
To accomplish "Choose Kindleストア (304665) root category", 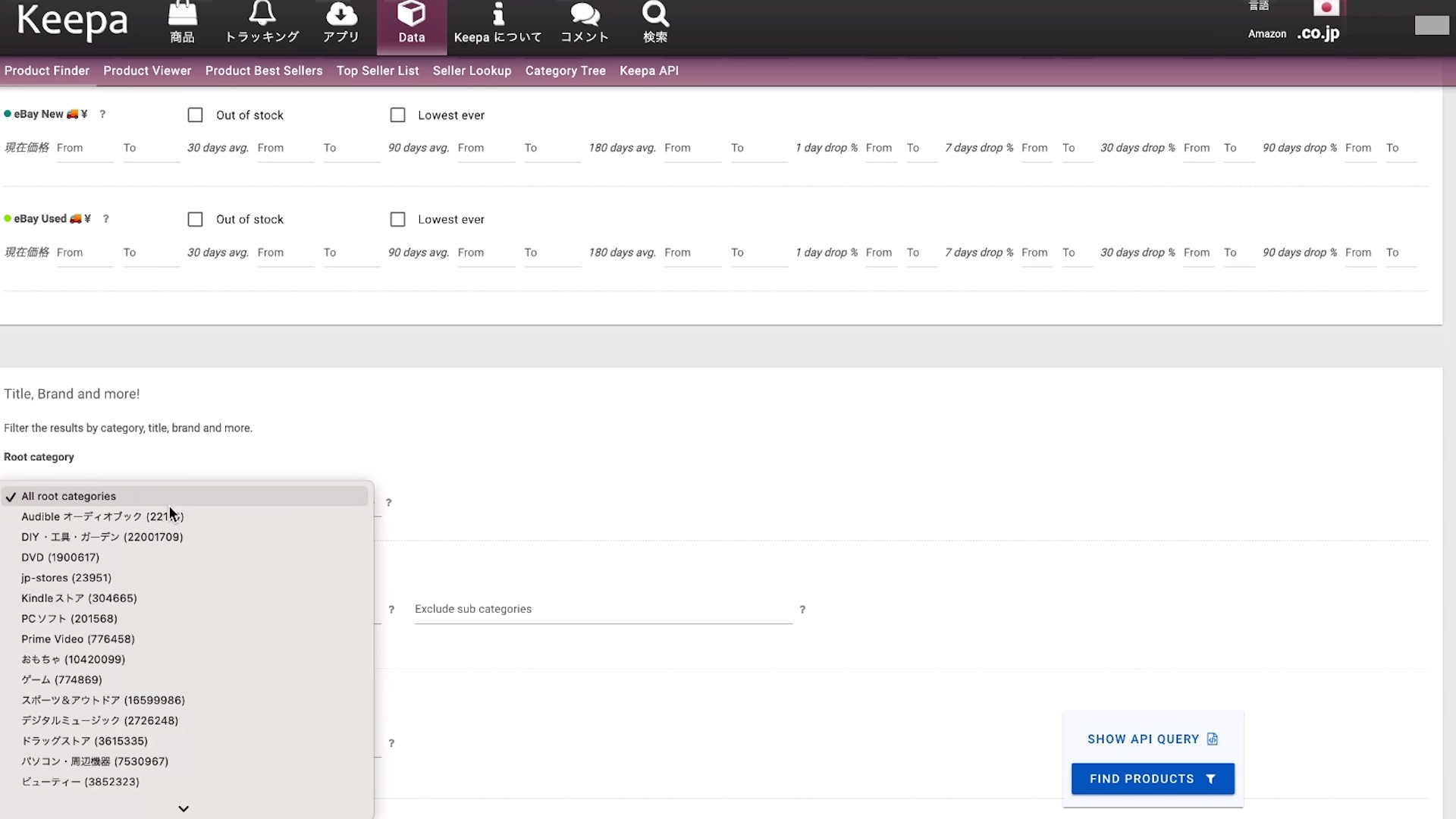I will [x=79, y=598].
